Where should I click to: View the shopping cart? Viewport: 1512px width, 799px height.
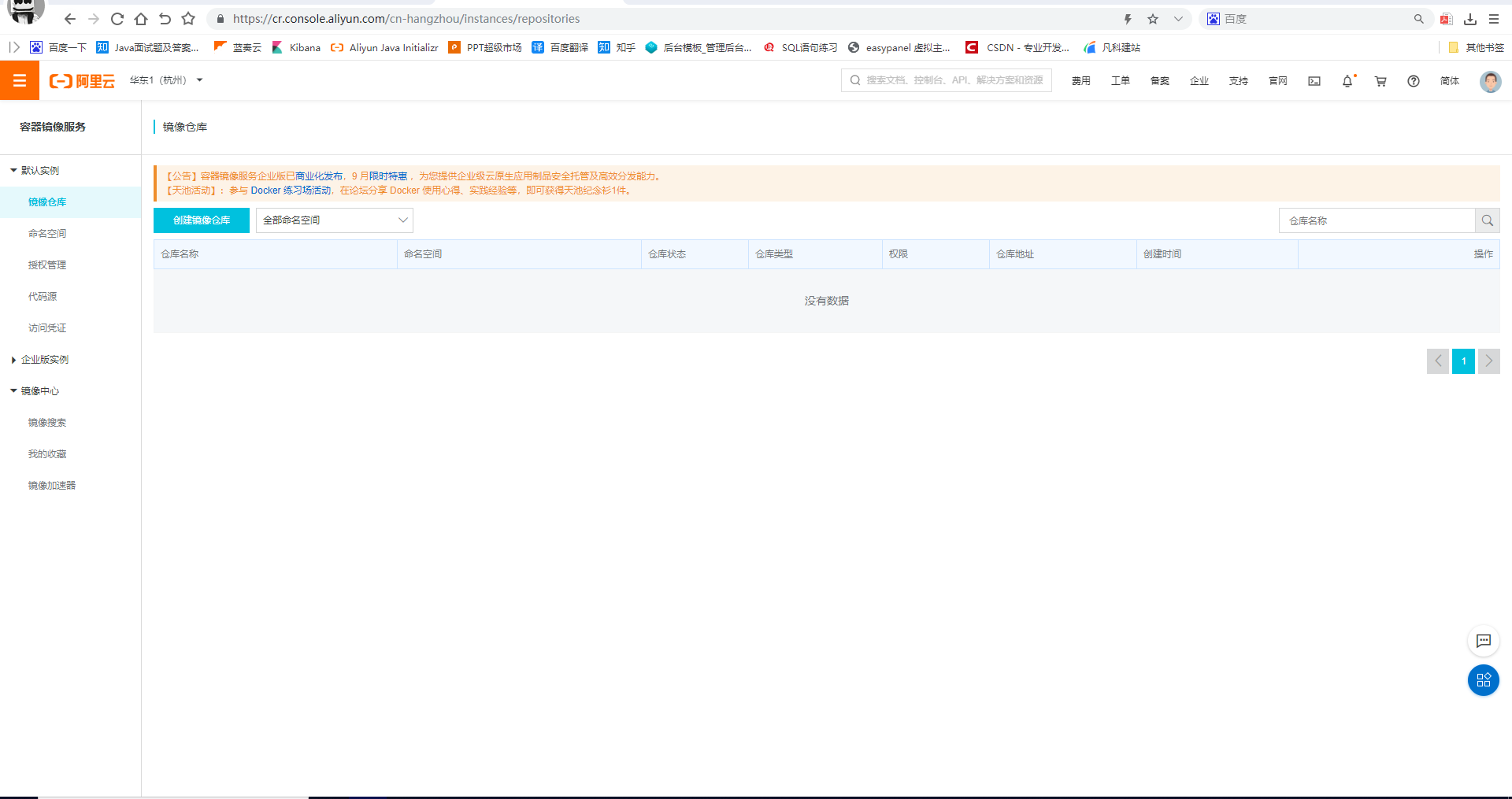point(1380,80)
